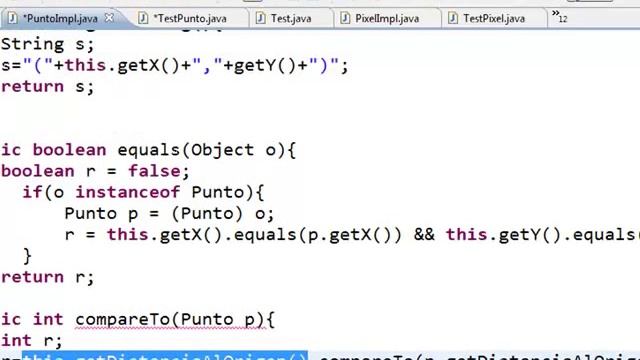Place cursor on line 'String s;'
The height and width of the screenshot is (360, 640).
click(48, 44)
